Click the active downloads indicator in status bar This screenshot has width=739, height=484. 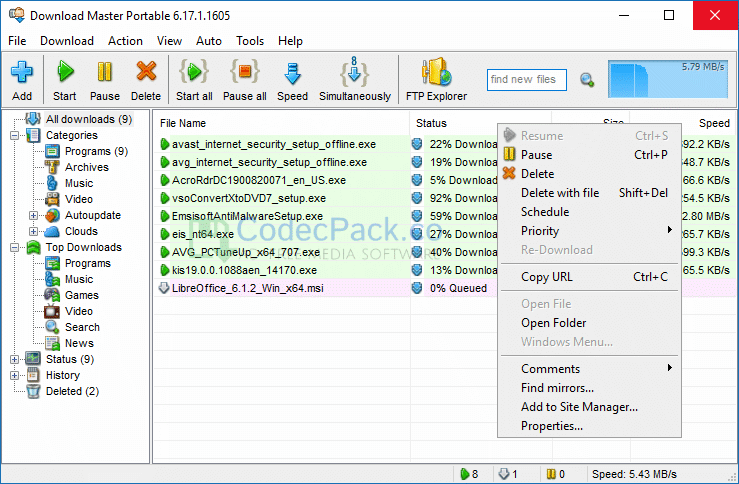[x=469, y=474]
